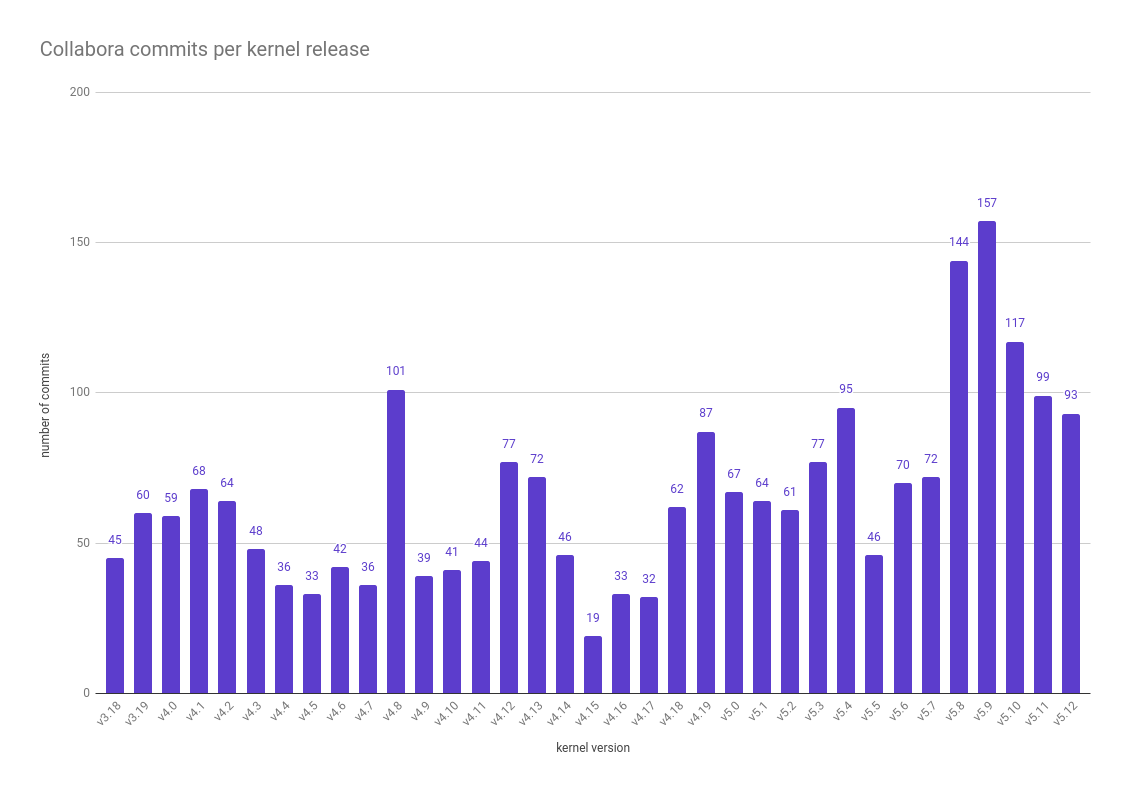This screenshot has width=1130, height=794.
Task: Click the 150 tick on the y-axis
Action: [80, 242]
